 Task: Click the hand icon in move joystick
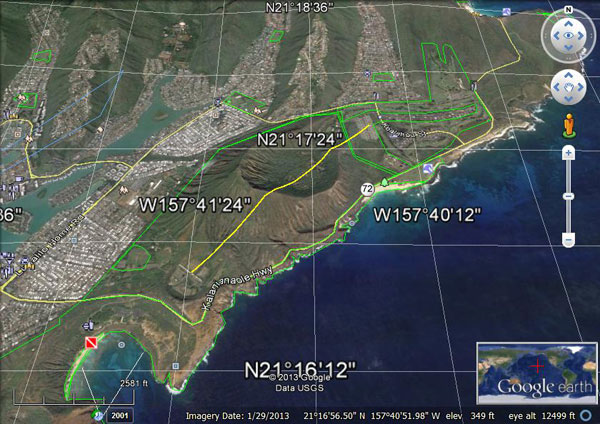pos(567,87)
